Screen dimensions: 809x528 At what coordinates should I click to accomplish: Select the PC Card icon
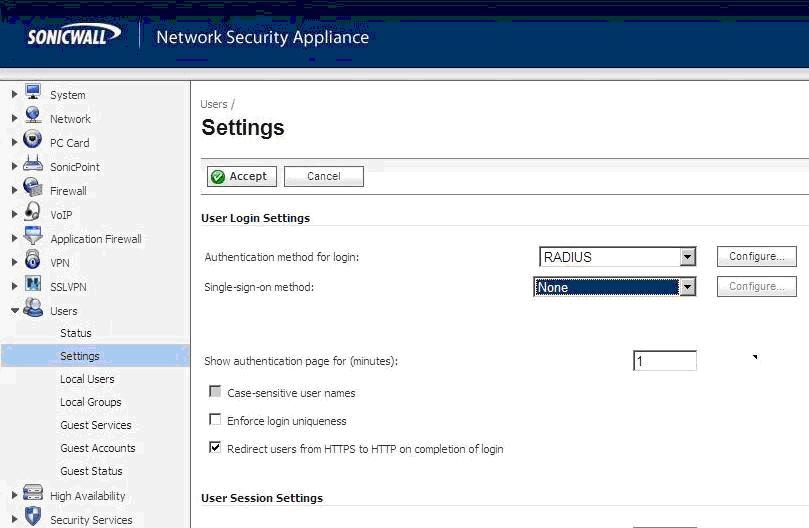point(33,141)
